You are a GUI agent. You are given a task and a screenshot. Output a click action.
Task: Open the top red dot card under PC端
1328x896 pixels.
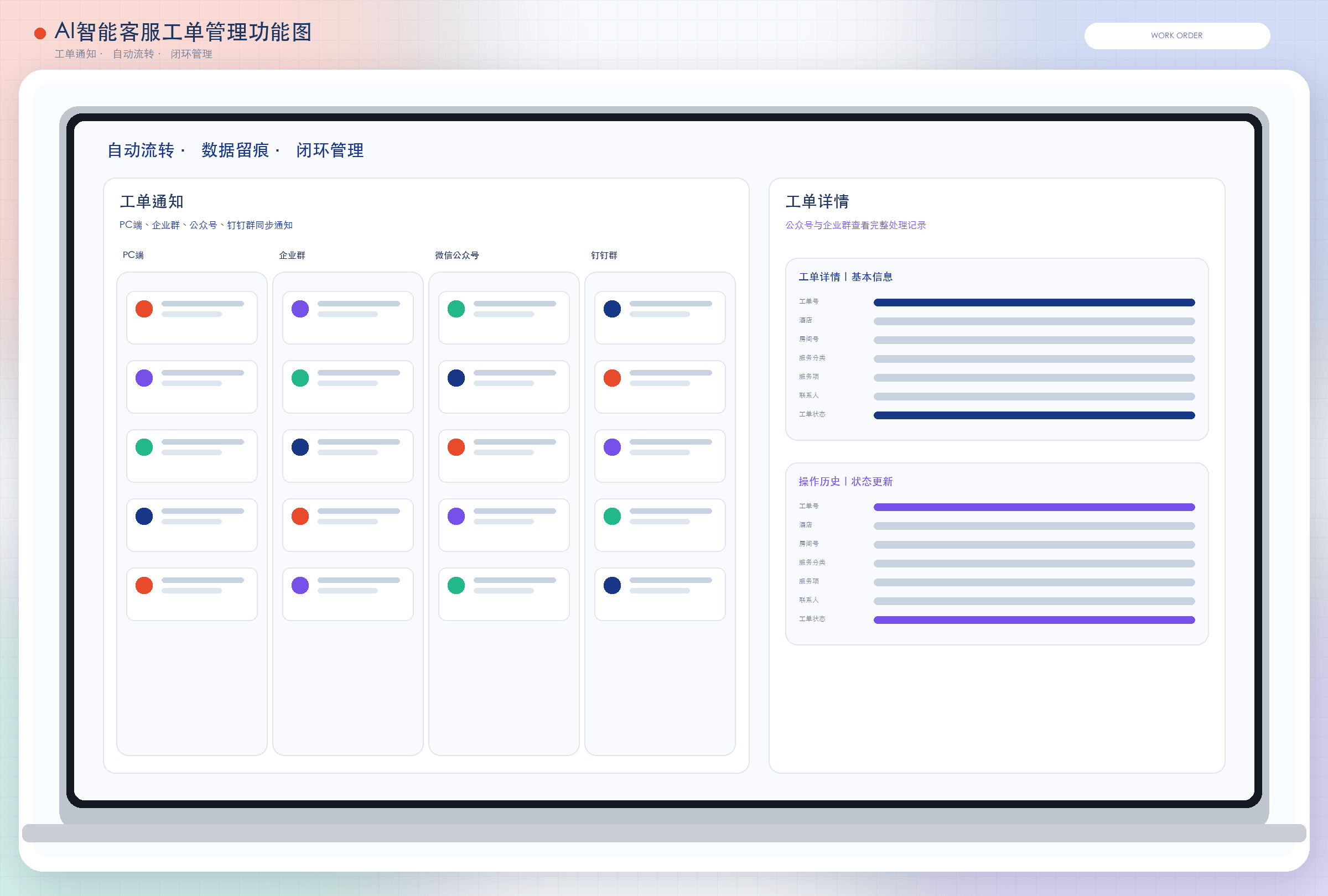191,317
